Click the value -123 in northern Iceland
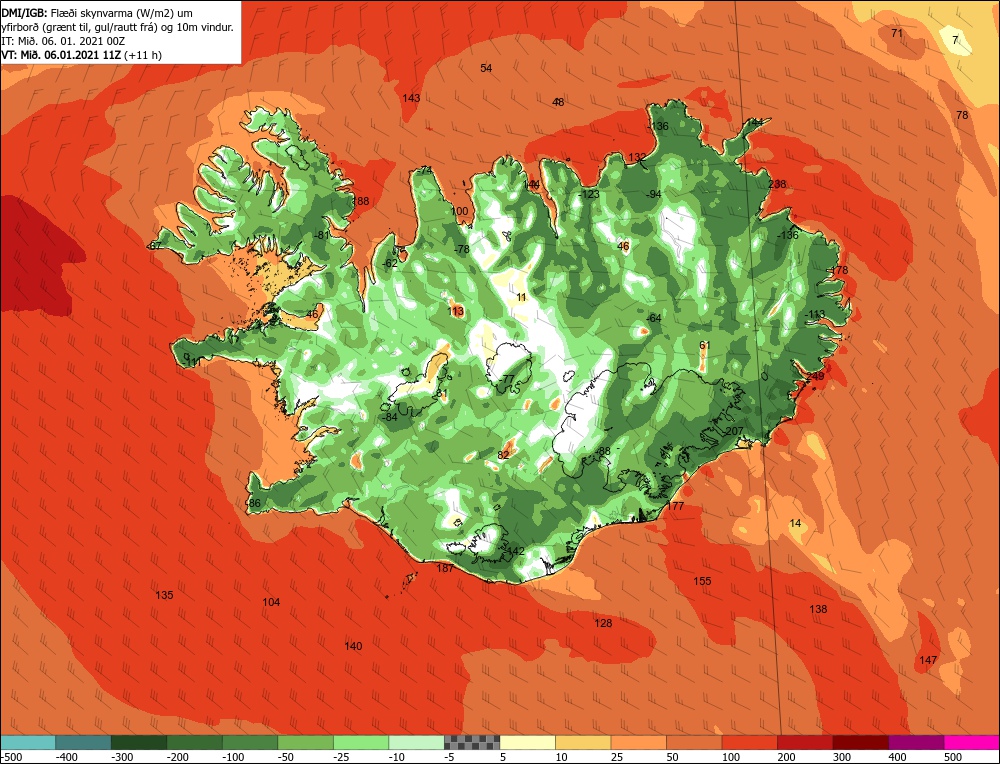This screenshot has height=764, width=1000. tap(589, 195)
